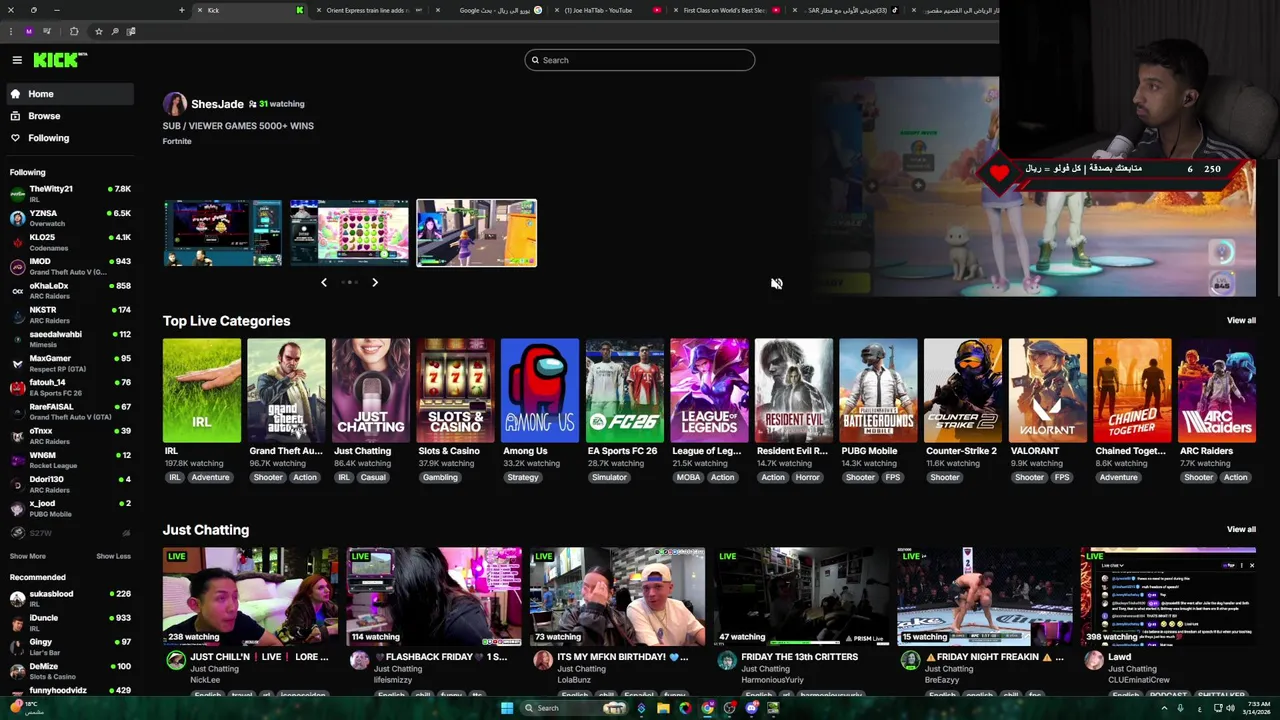Open CLUEminatiCrew channel name link
Viewport: 1280px width, 720px height.
[1139, 680]
